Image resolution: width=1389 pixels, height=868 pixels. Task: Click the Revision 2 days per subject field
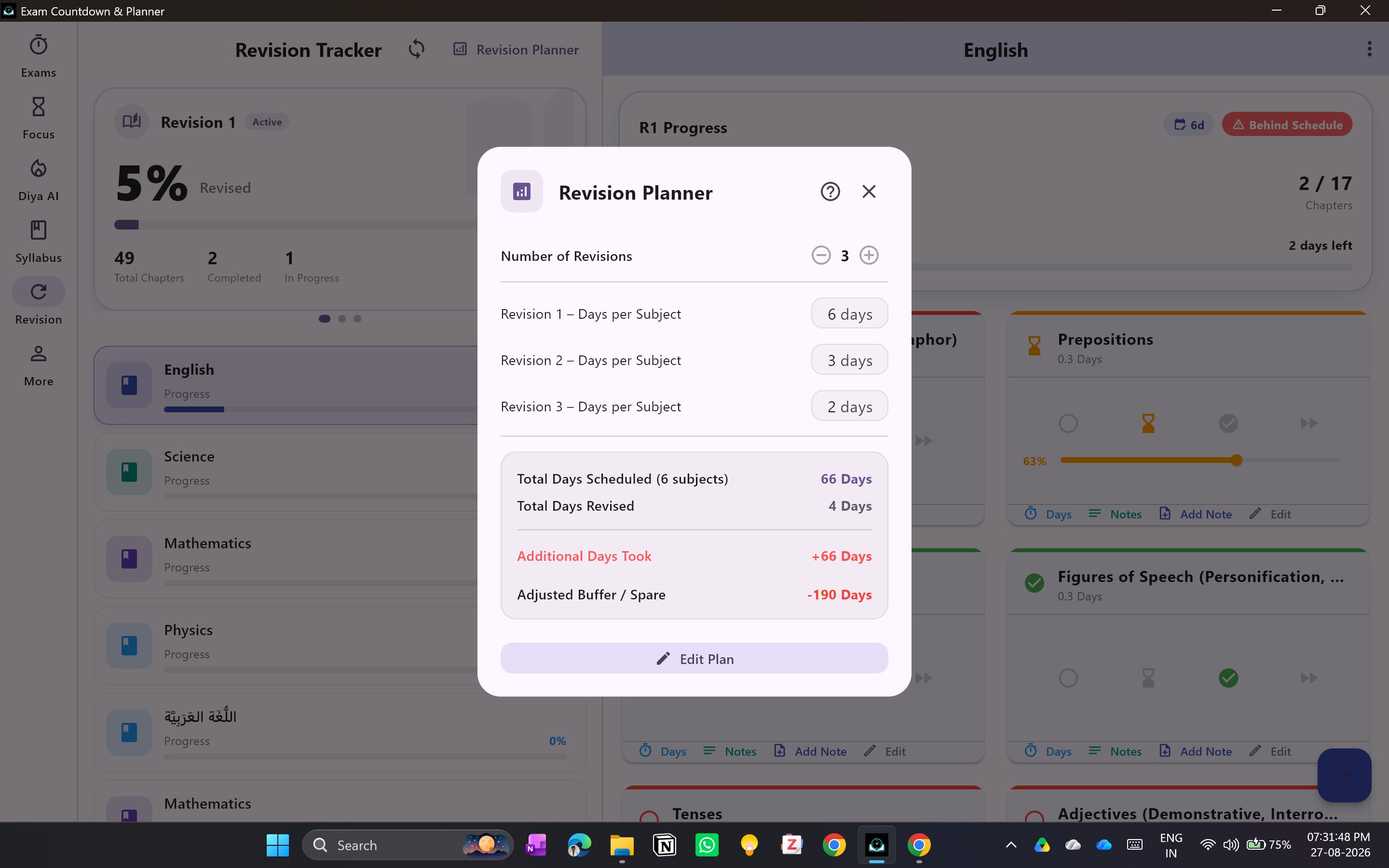pyautogui.click(x=849, y=360)
